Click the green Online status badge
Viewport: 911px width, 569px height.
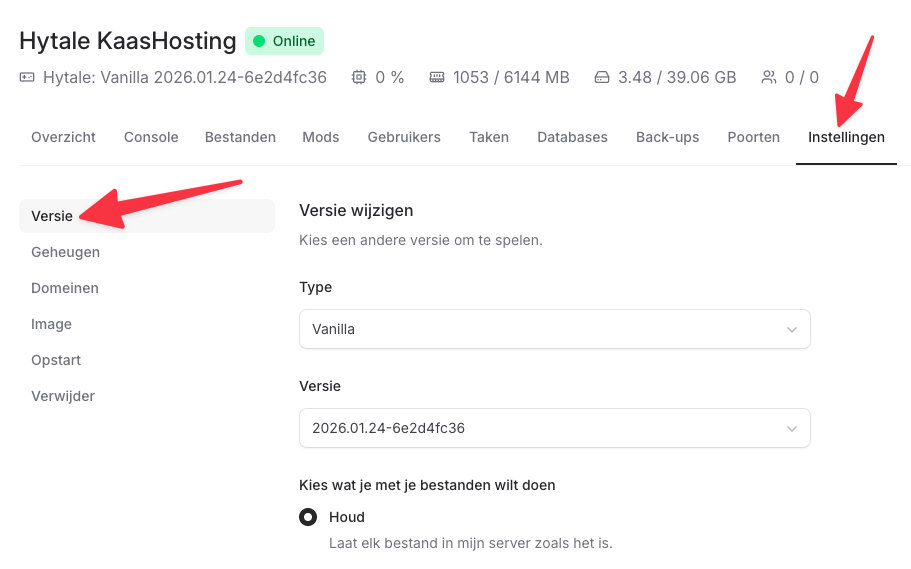[284, 41]
